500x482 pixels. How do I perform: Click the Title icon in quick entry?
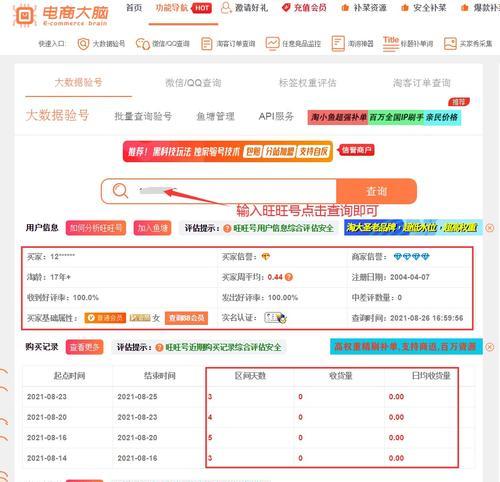point(391,44)
